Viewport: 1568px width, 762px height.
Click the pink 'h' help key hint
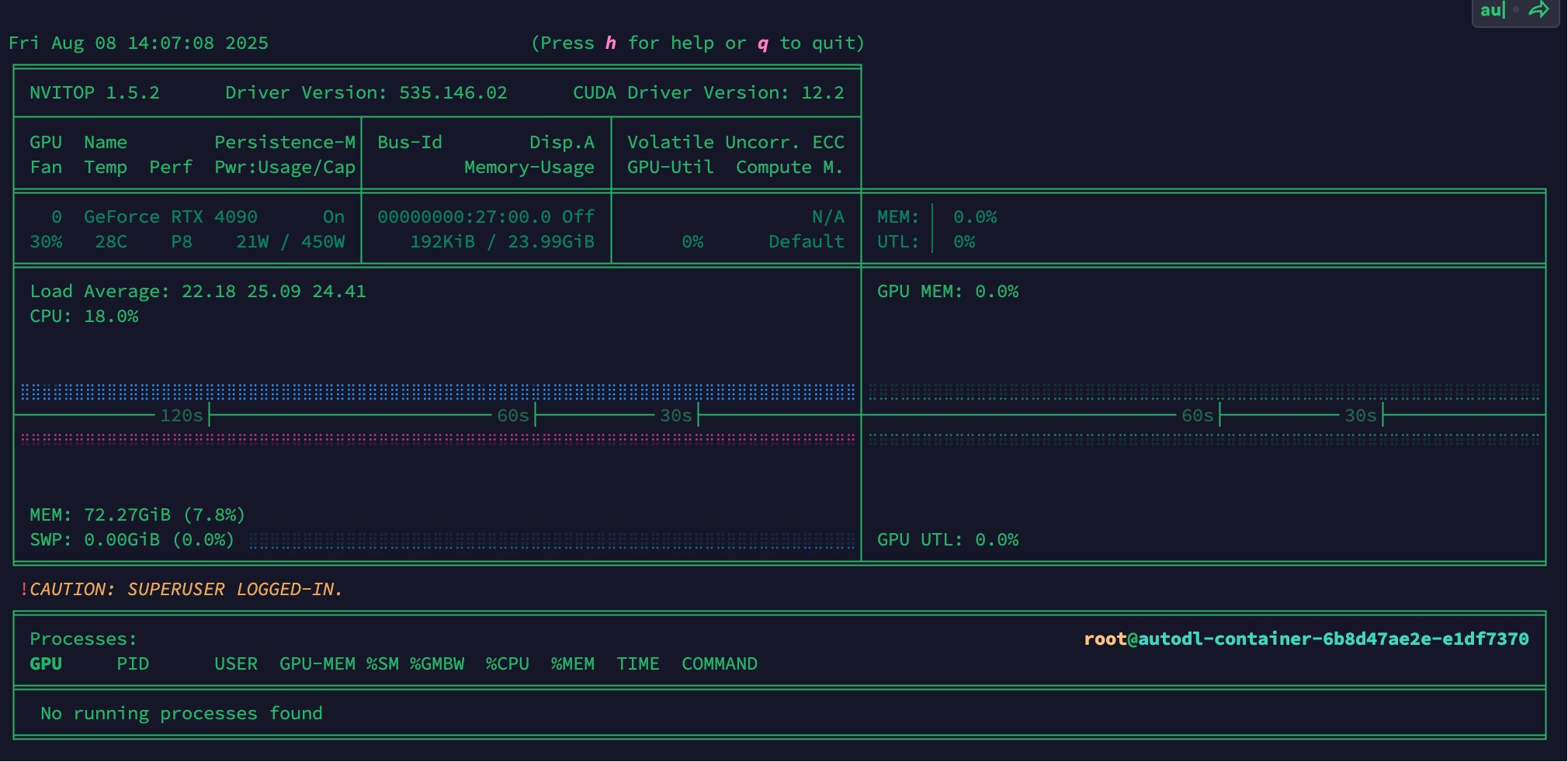click(x=611, y=43)
